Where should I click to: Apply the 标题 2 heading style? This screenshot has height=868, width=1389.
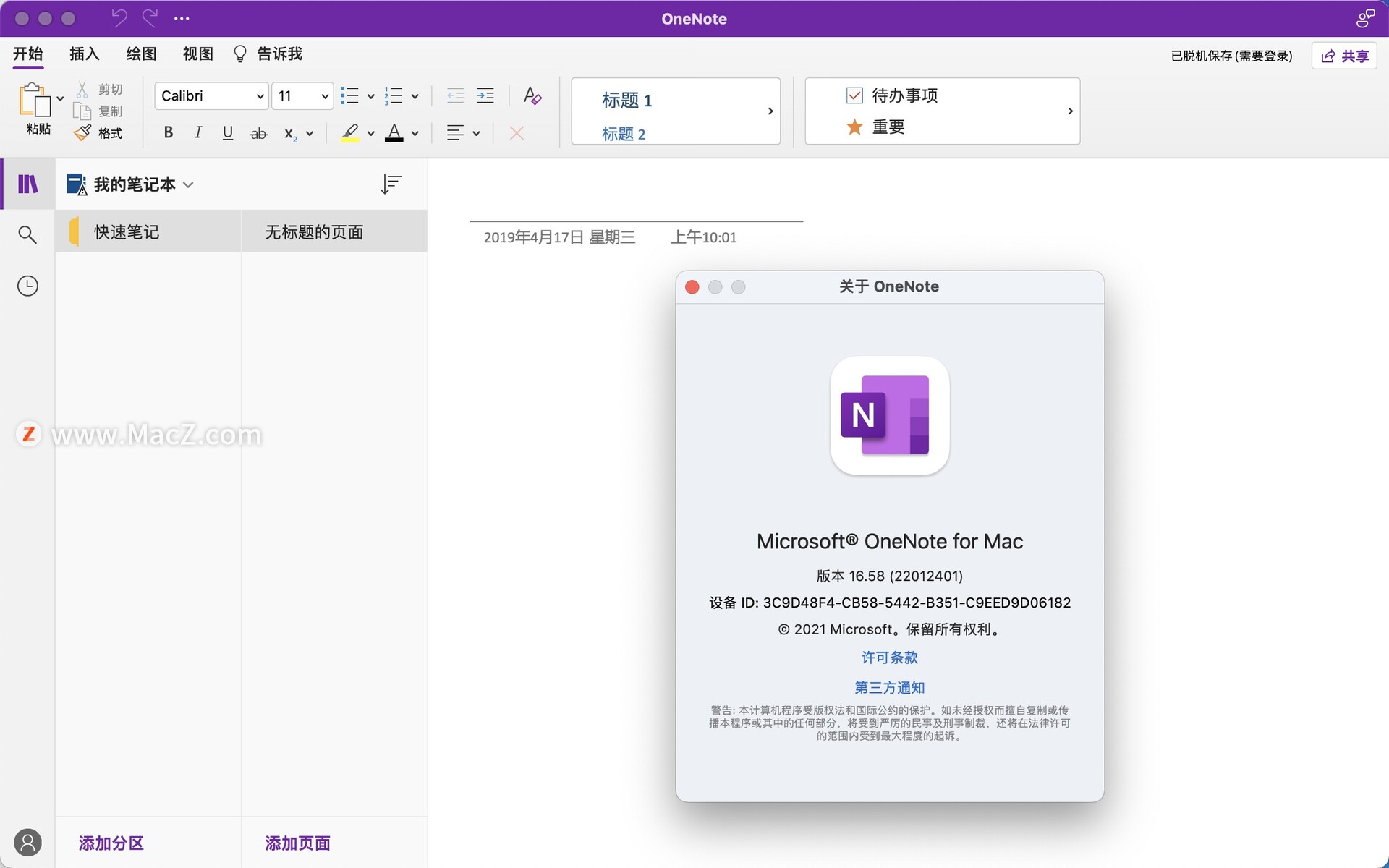click(x=624, y=134)
